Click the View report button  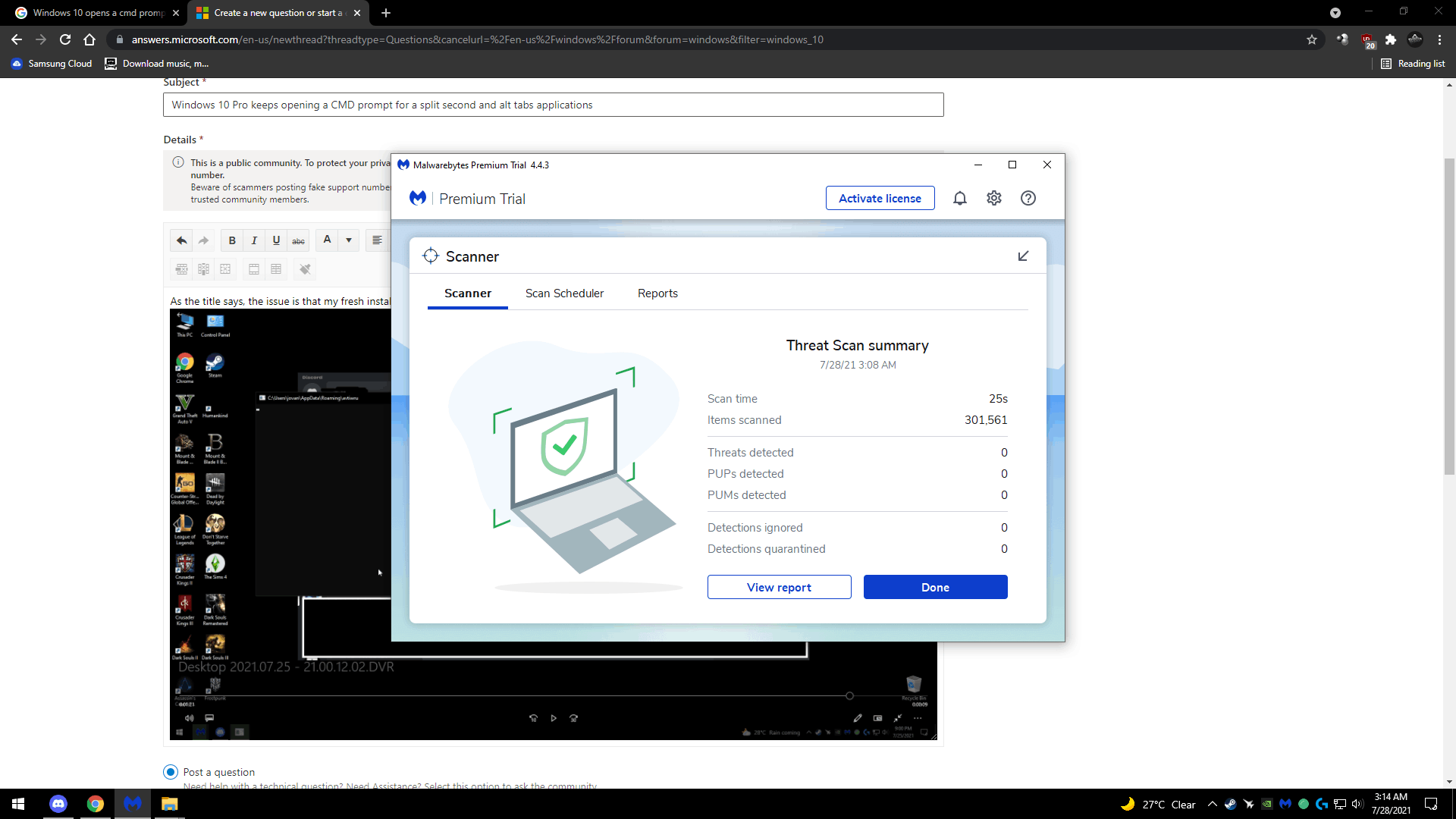click(x=779, y=587)
